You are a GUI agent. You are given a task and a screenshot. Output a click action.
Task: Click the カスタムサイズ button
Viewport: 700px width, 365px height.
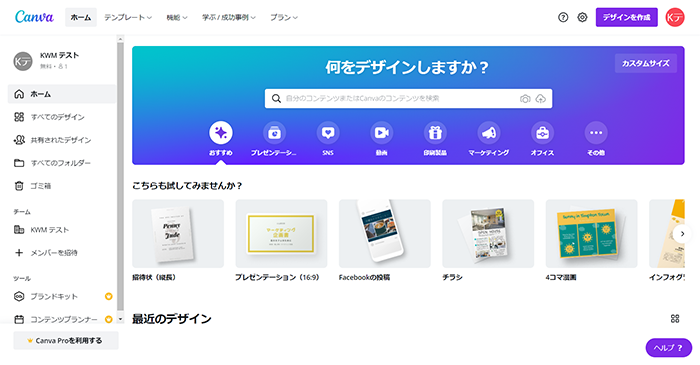point(646,63)
